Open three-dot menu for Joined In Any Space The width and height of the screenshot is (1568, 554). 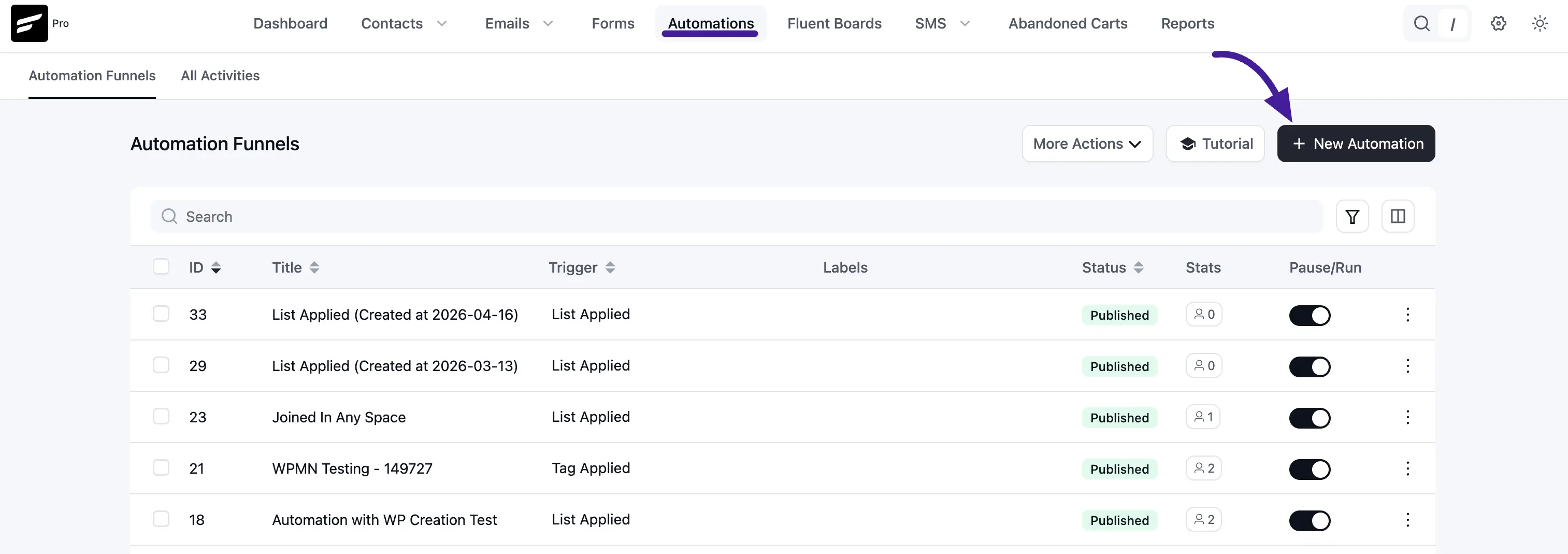pos(1407,417)
